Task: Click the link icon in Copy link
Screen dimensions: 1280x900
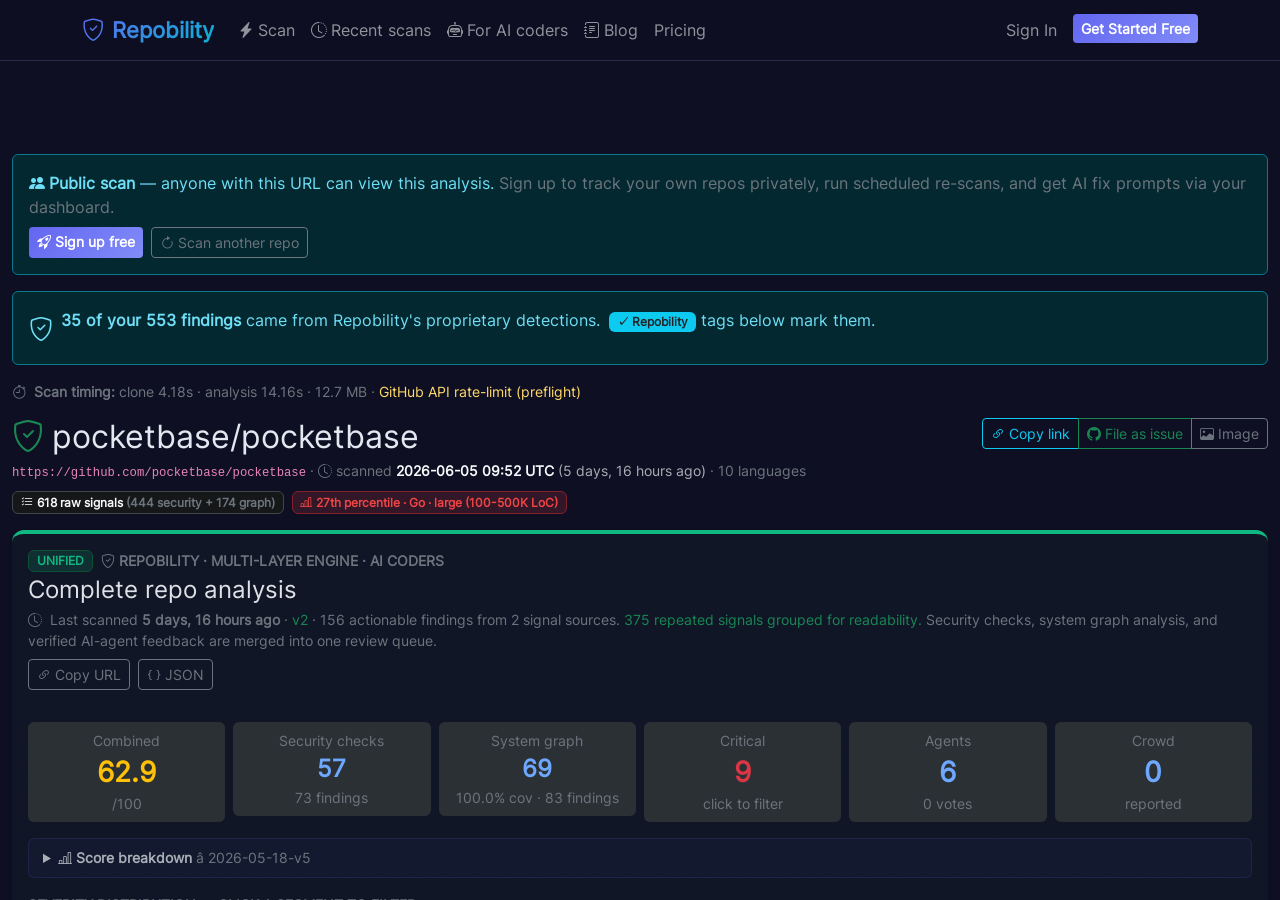Action: pyautogui.click(x=998, y=434)
